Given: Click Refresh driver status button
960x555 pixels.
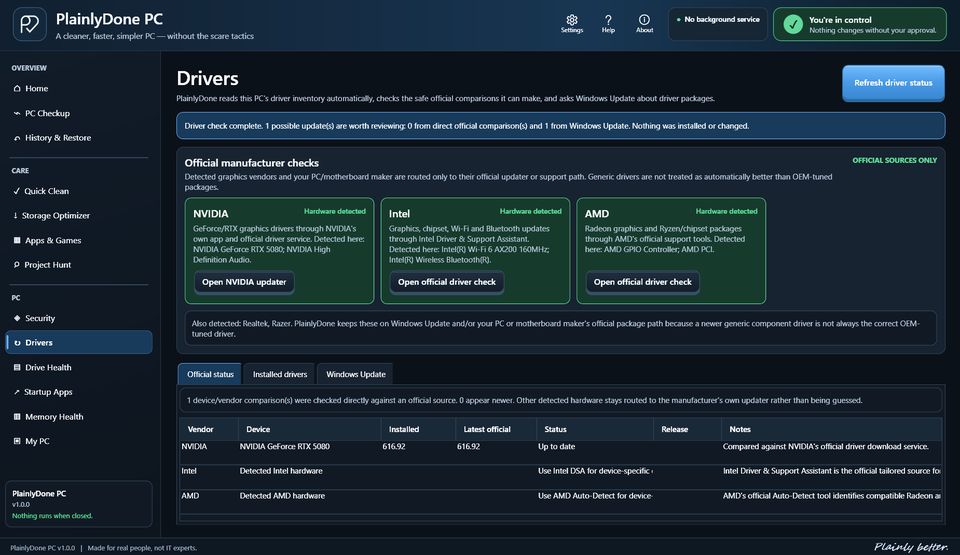Looking at the screenshot, I should pos(893,83).
